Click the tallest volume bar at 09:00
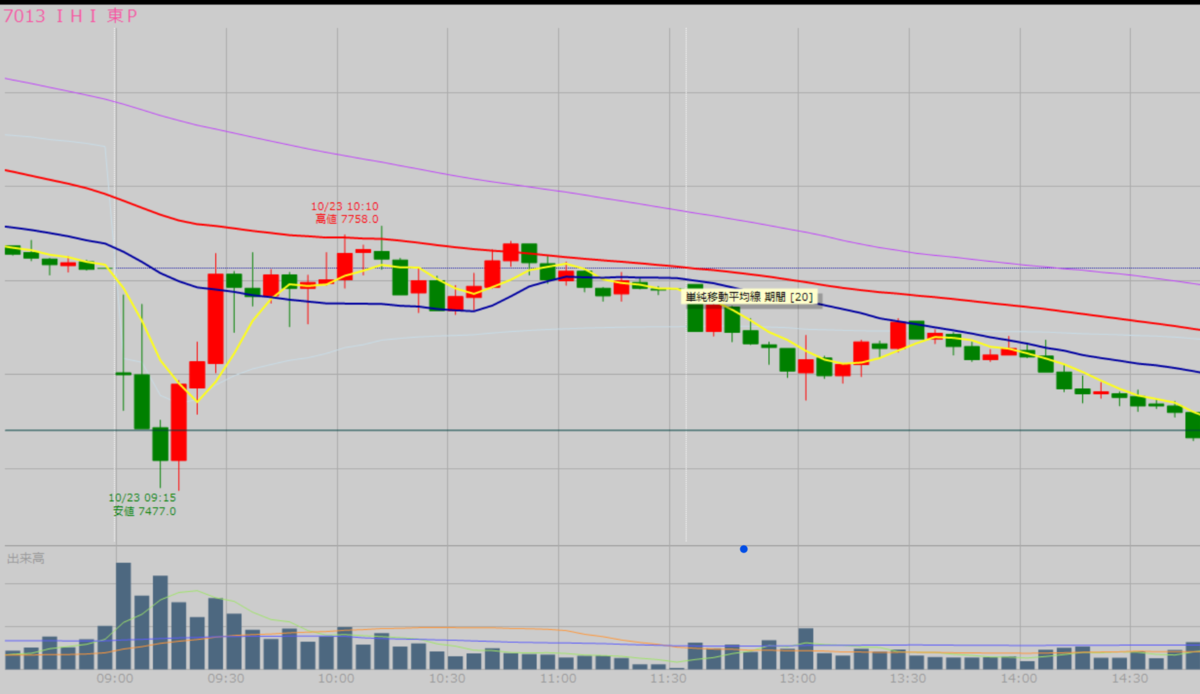 pyautogui.click(x=124, y=616)
